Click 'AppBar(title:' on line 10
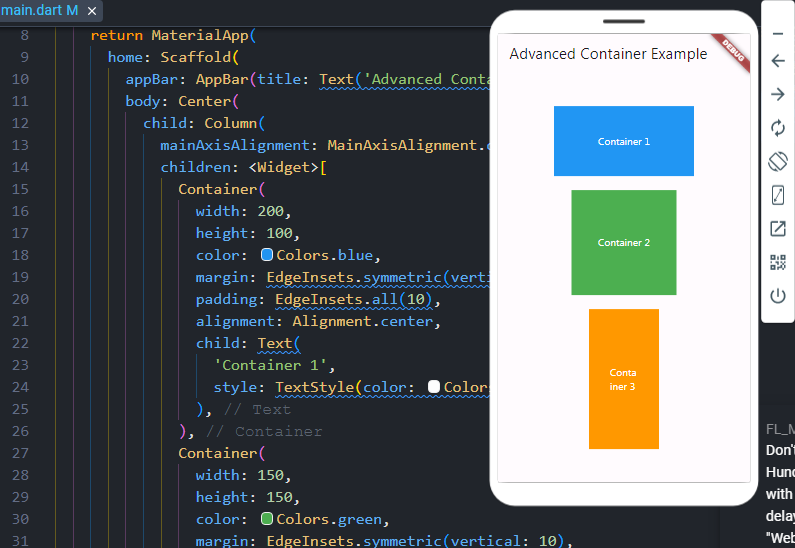The height and width of the screenshot is (548, 795). point(252,80)
